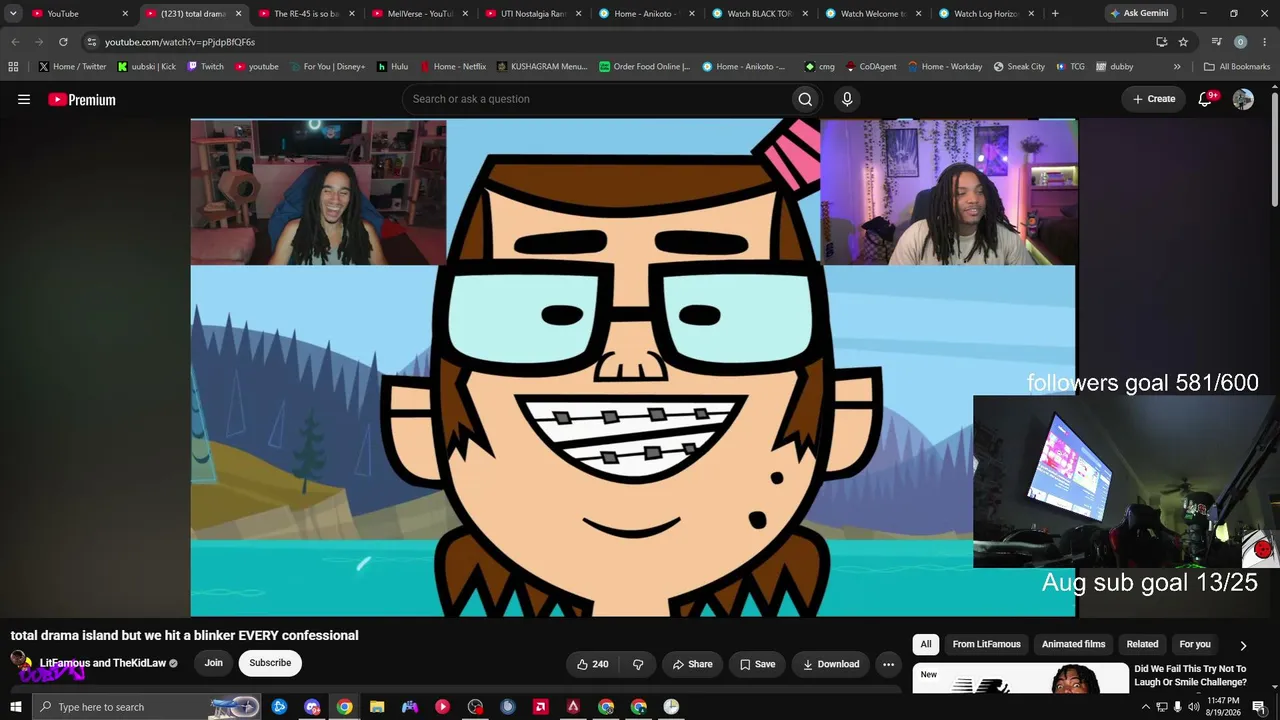Screen dimensions: 1280x720
Task: Open LitFamous channel avatar
Action: [x=21, y=662]
